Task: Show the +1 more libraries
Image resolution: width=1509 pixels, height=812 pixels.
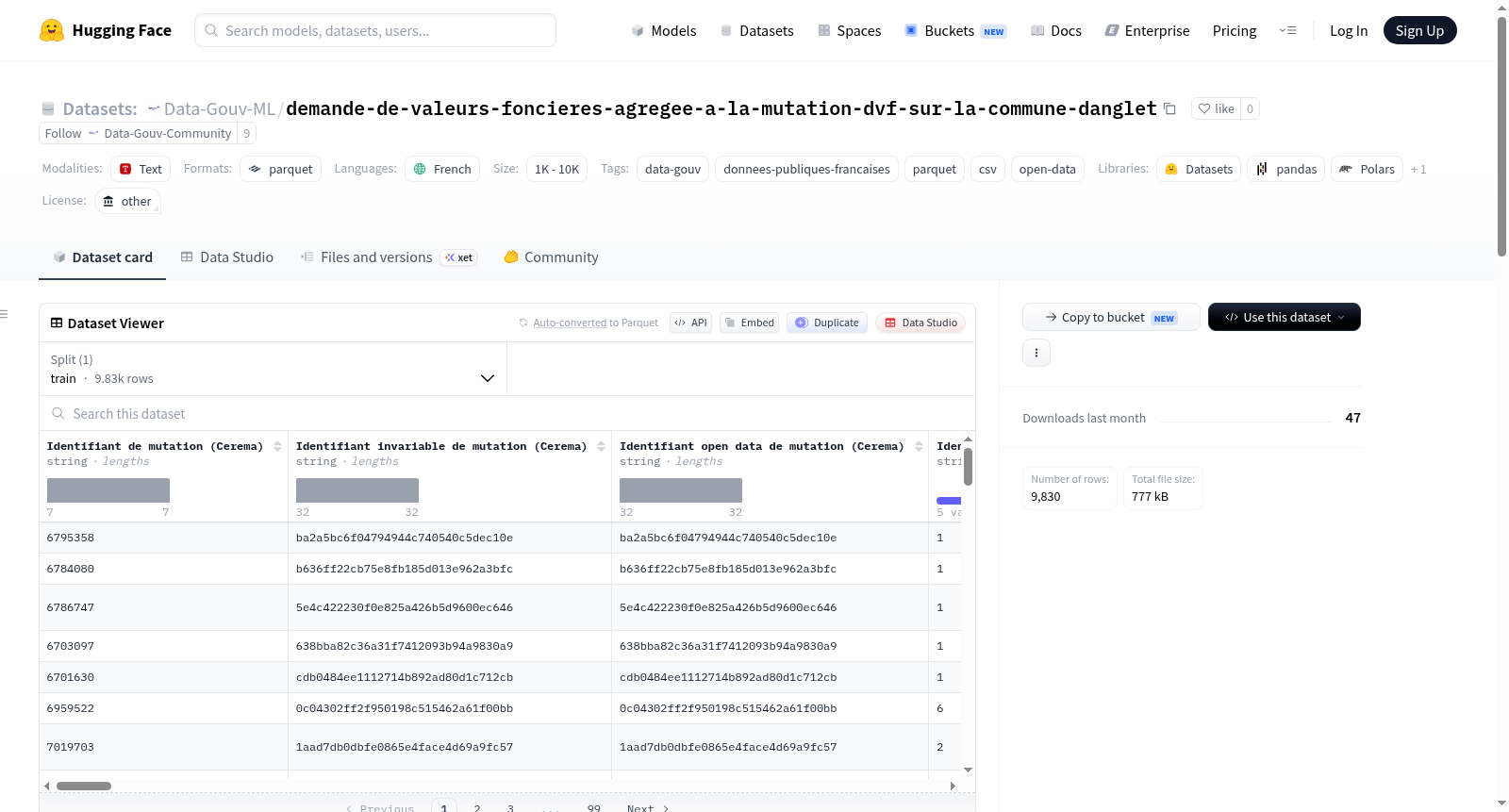Action: click(x=1418, y=169)
